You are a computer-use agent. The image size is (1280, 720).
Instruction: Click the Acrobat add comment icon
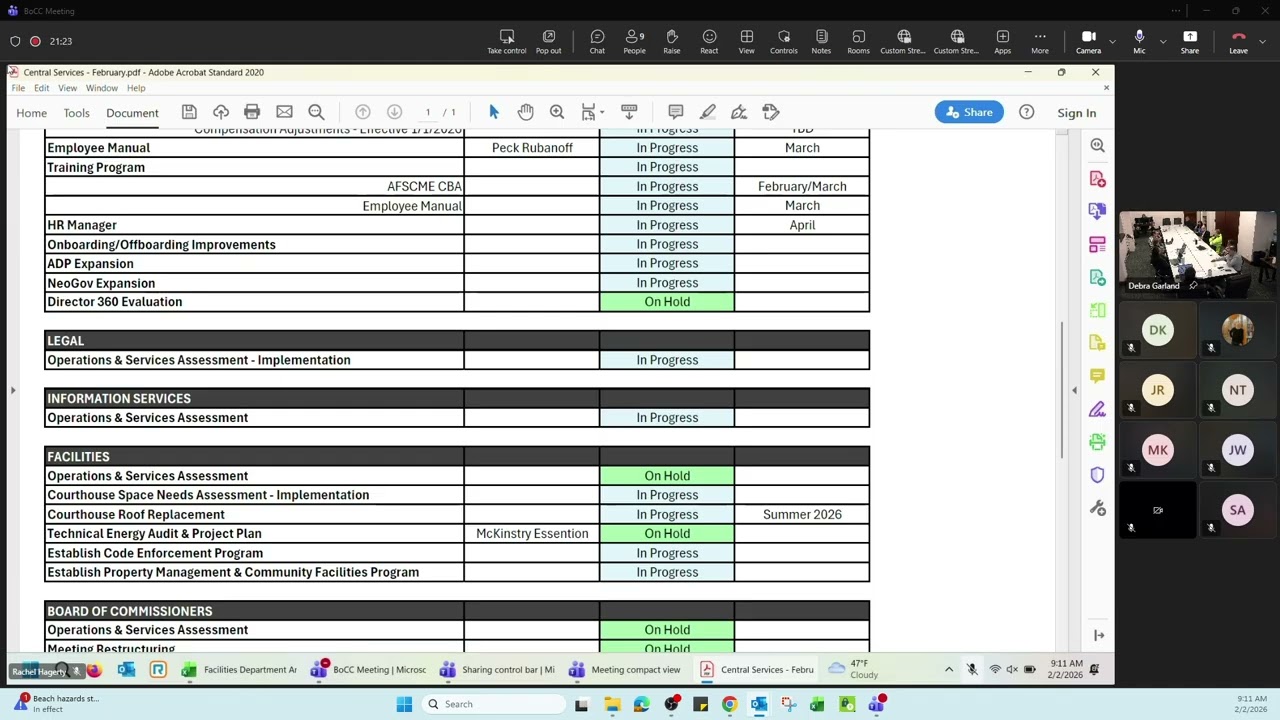[676, 112]
